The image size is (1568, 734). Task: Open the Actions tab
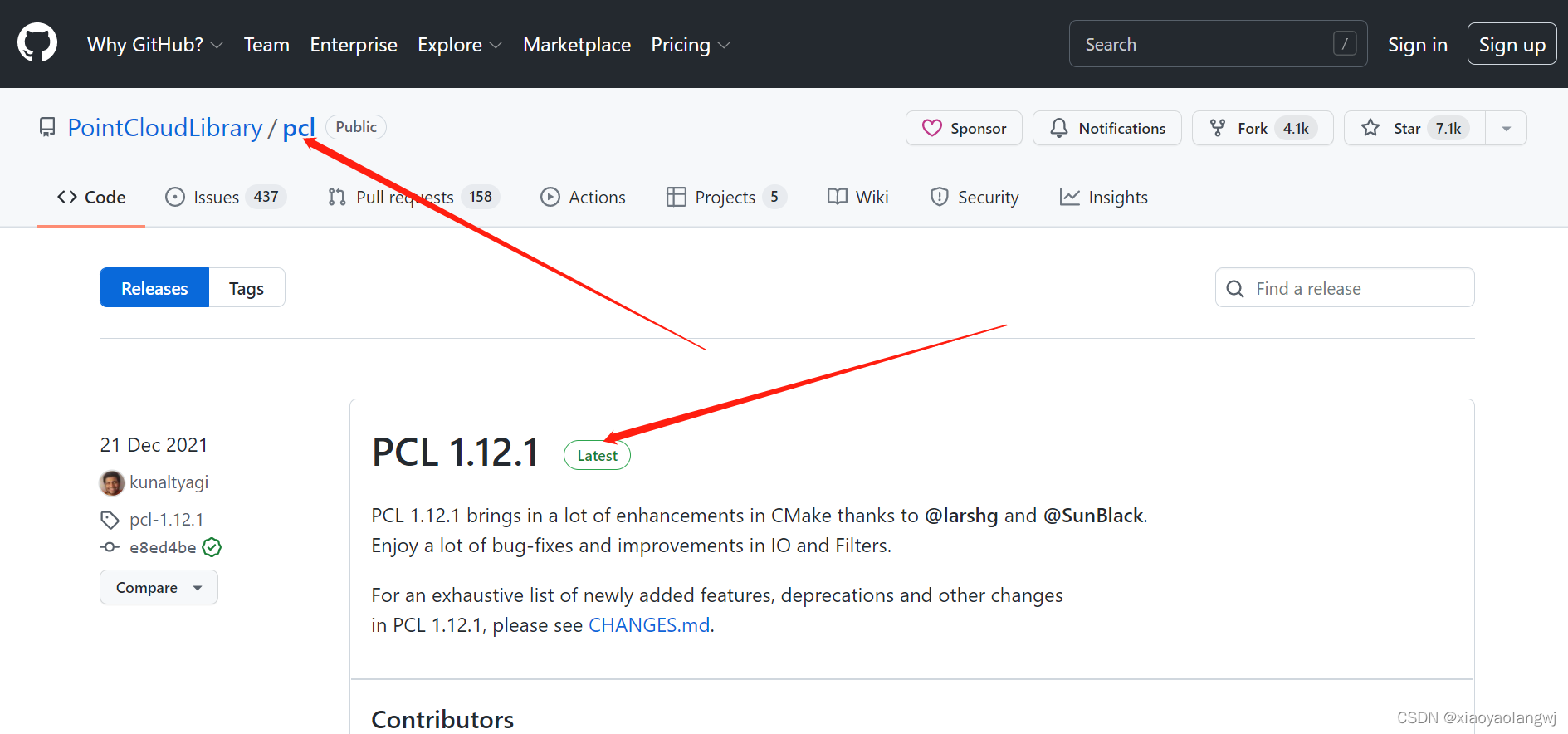click(x=583, y=197)
